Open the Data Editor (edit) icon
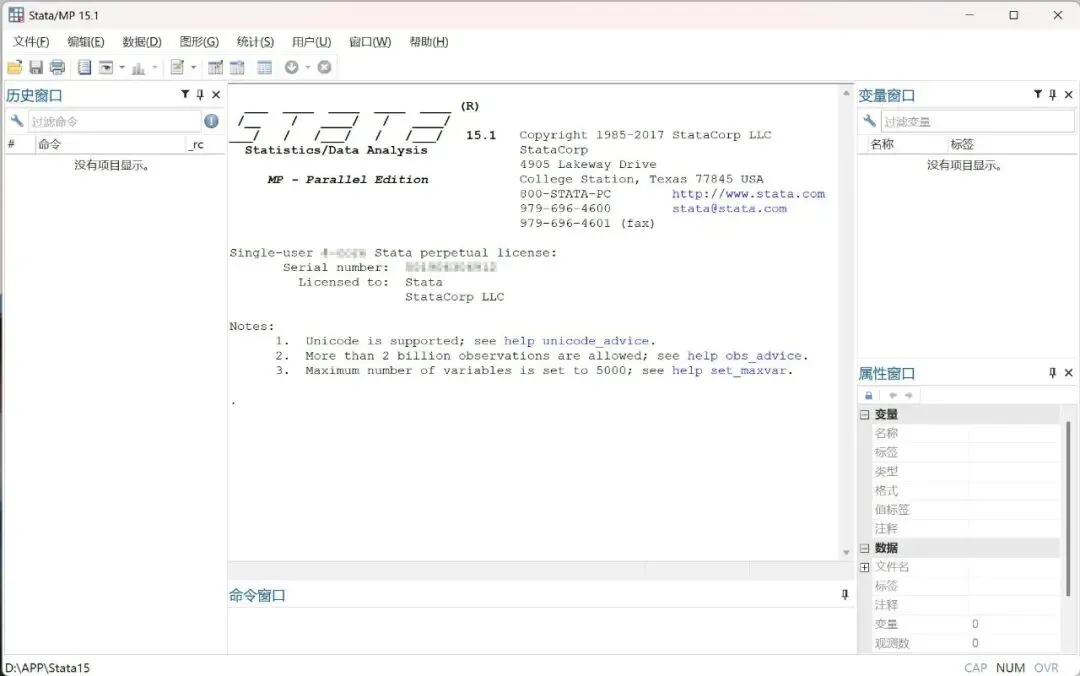The image size is (1080, 676). [x=215, y=67]
